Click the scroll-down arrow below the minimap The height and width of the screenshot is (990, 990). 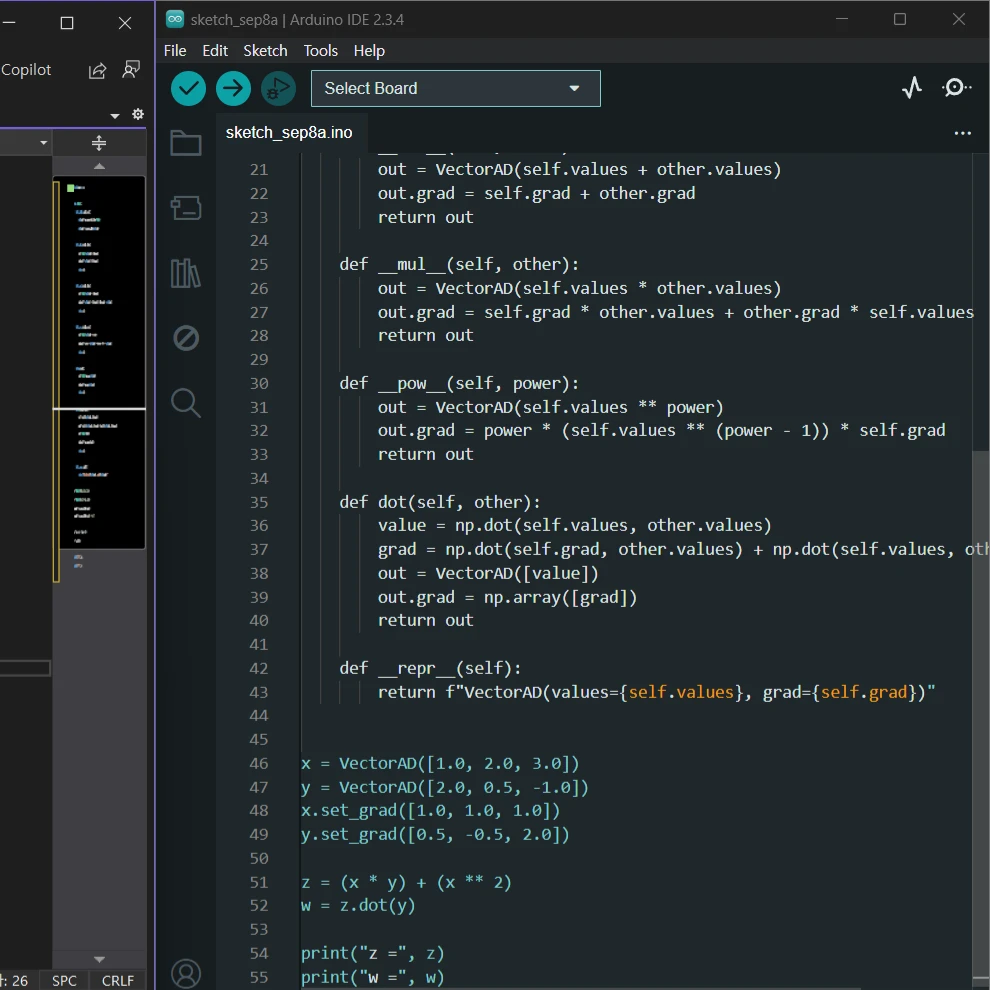[99, 959]
